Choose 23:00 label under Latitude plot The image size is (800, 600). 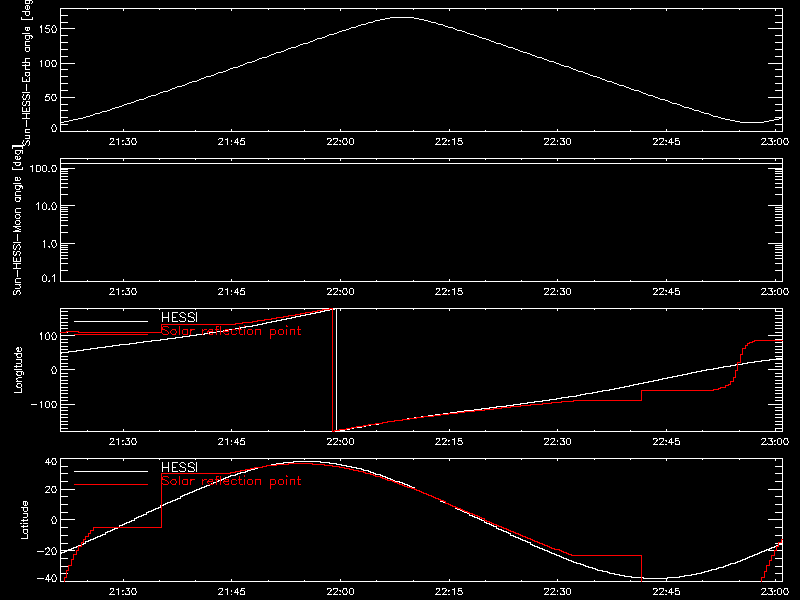pos(774,592)
